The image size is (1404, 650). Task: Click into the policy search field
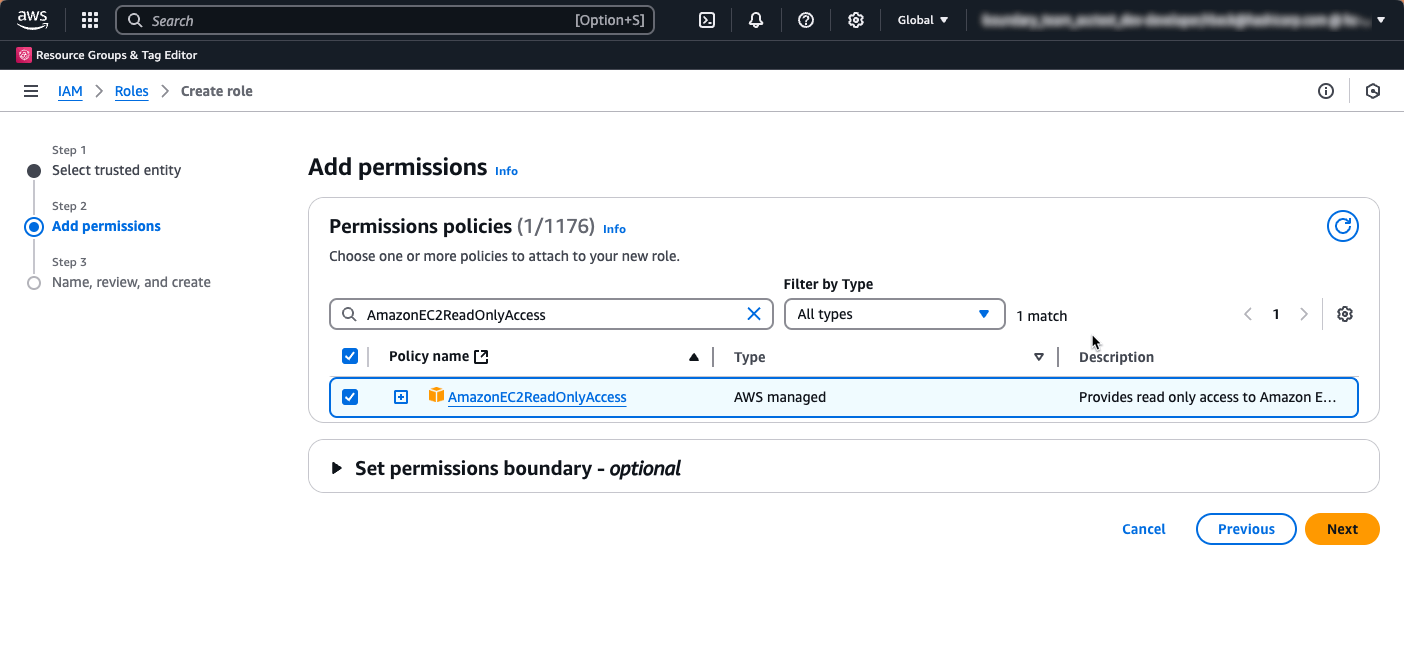[x=551, y=314]
